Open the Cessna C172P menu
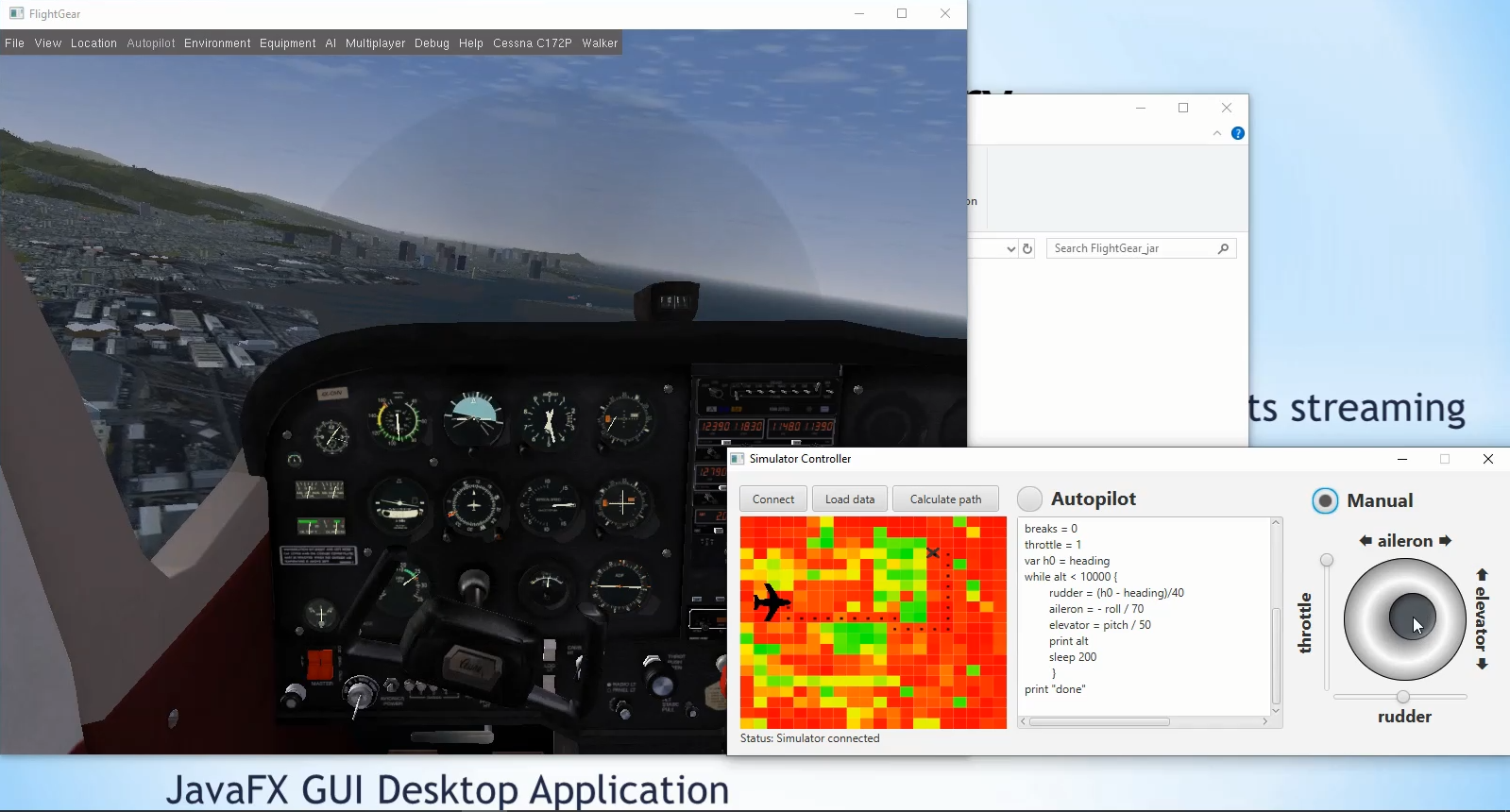1510x812 pixels. [533, 43]
